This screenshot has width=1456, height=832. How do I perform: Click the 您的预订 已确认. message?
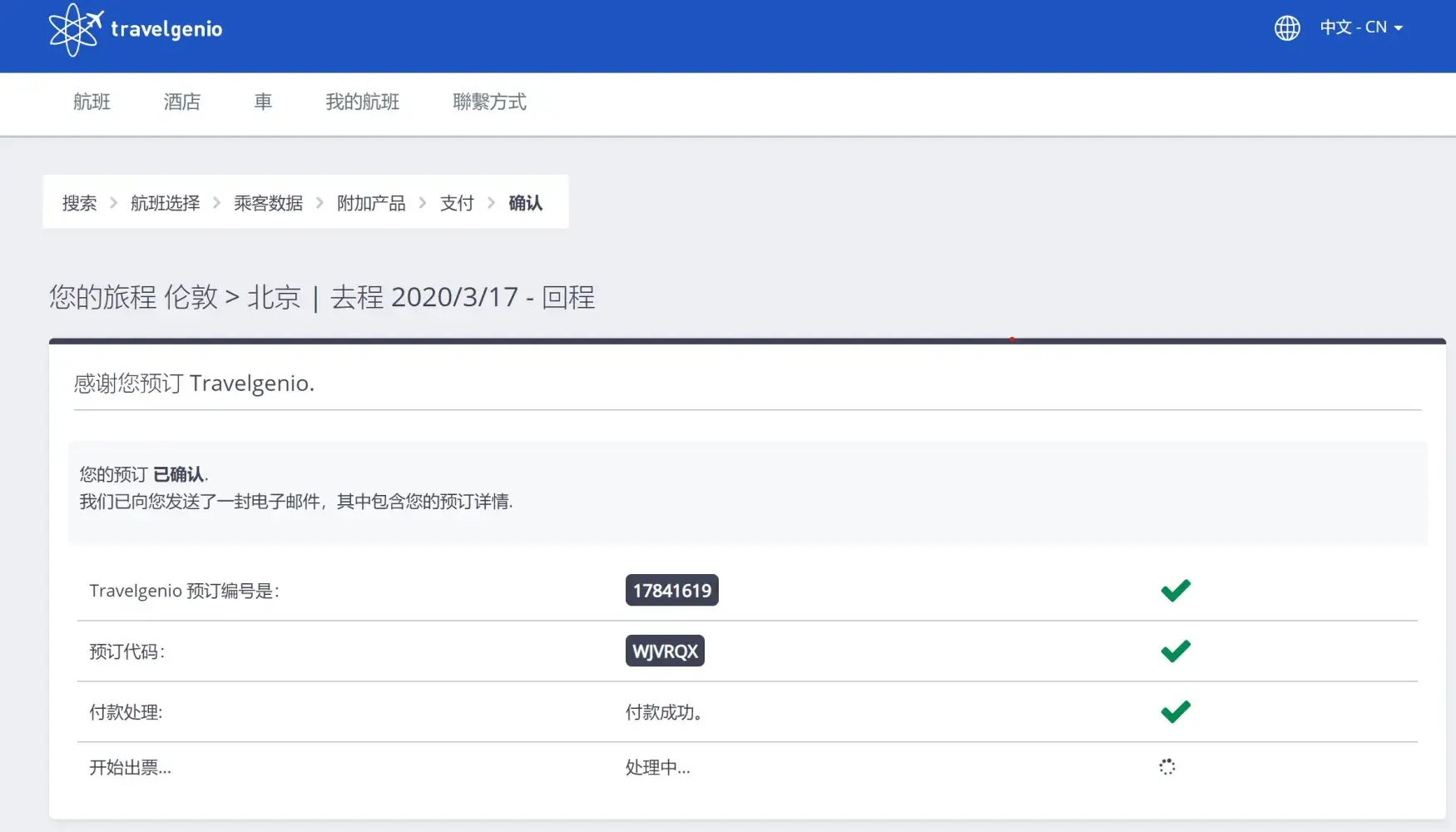point(144,474)
